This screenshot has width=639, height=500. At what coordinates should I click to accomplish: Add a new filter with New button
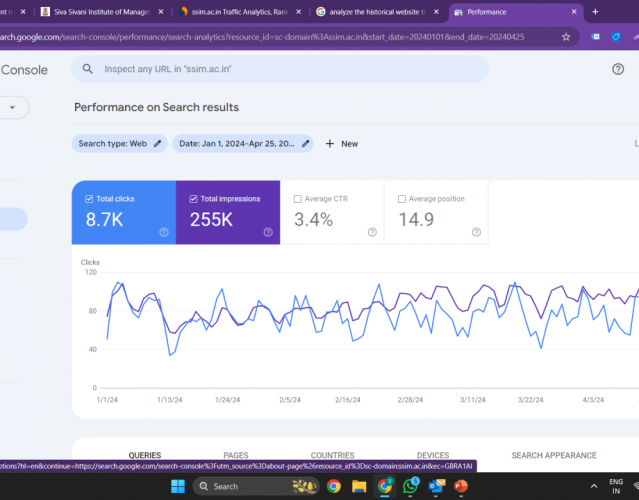click(x=341, y=144)
